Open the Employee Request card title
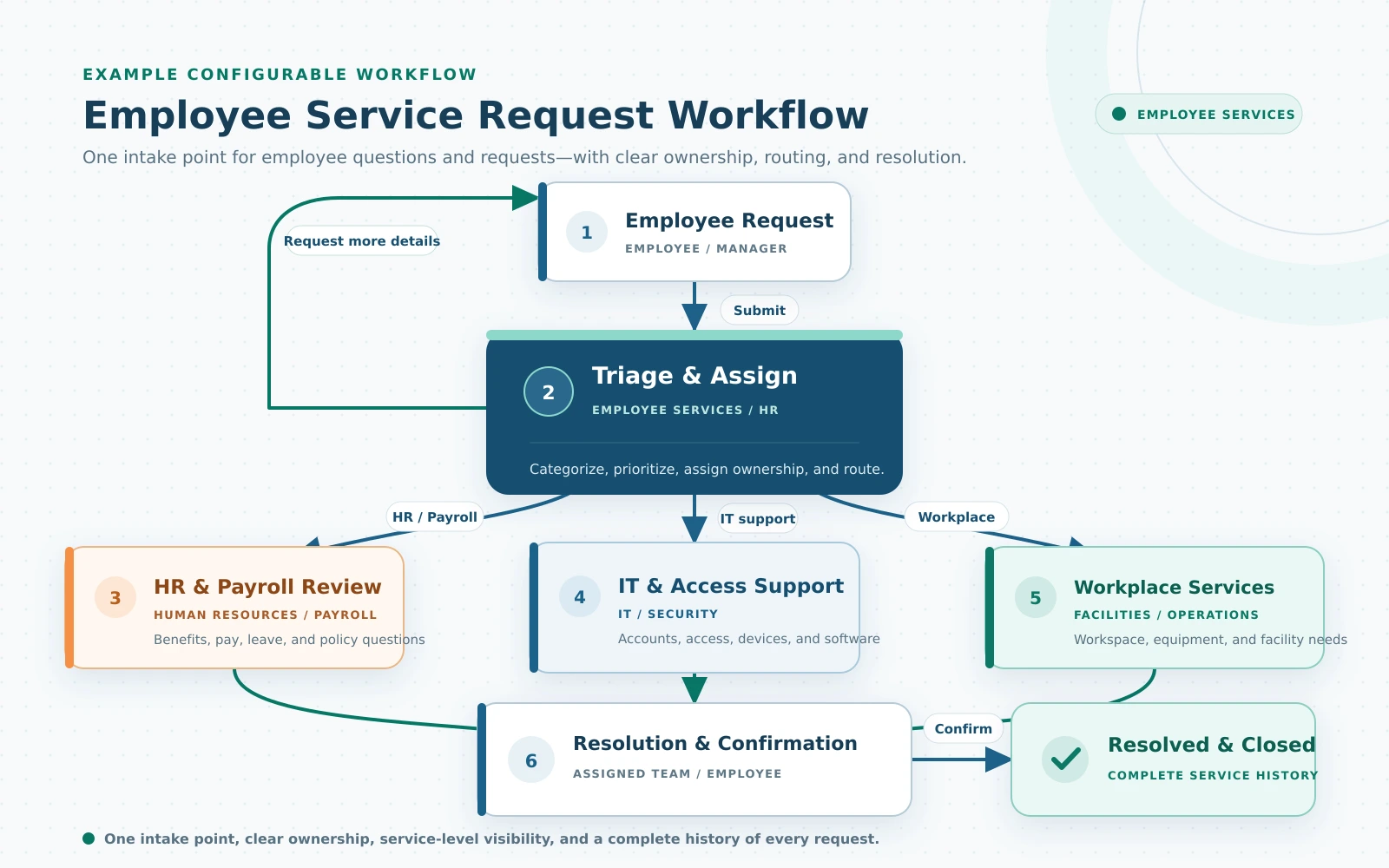This screenshot has width=1389, height=868. tap(729, 220)
